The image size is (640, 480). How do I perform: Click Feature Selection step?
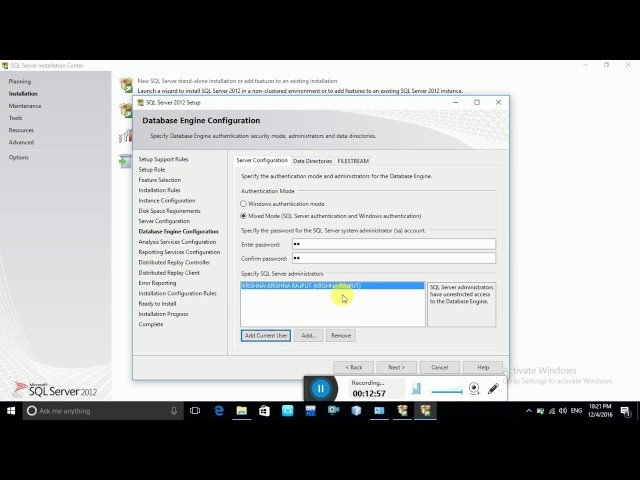tap(160, 180)
